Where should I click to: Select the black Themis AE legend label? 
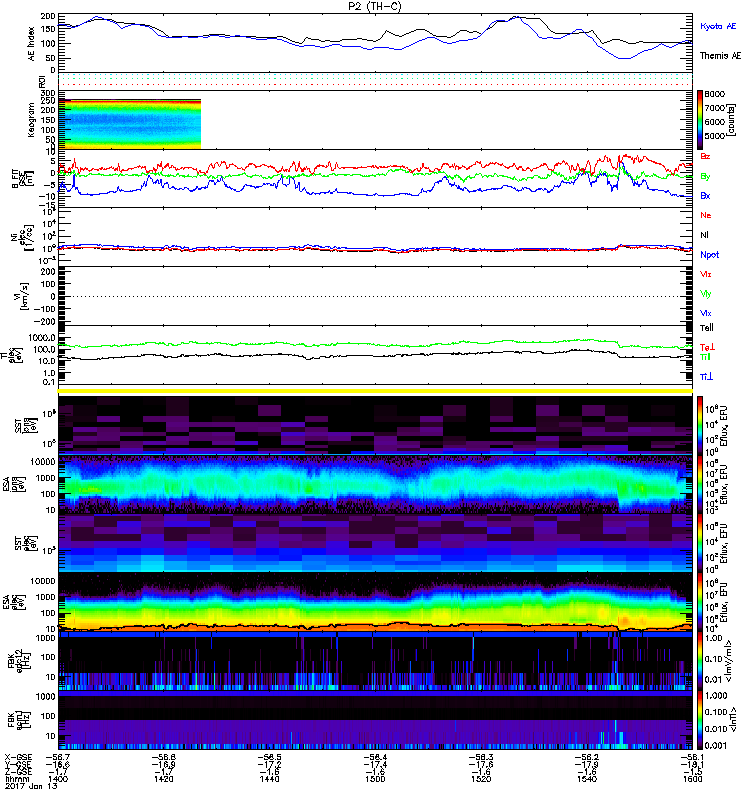[720, 56]
